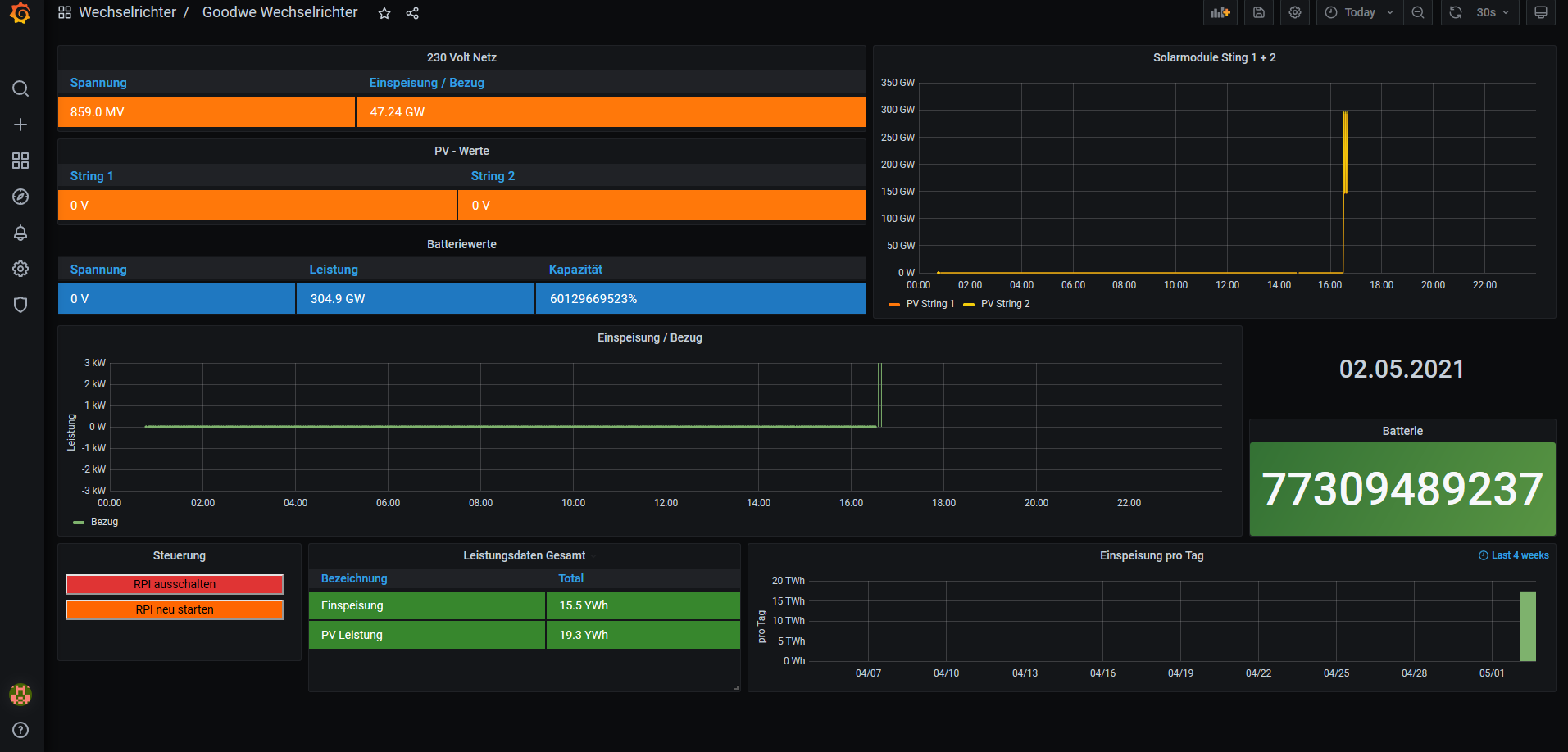This screenshot has width=1568, height=752.
Task: Open the Leistungsdaten Gesamt panel title menu
Action: coord(524,555)
